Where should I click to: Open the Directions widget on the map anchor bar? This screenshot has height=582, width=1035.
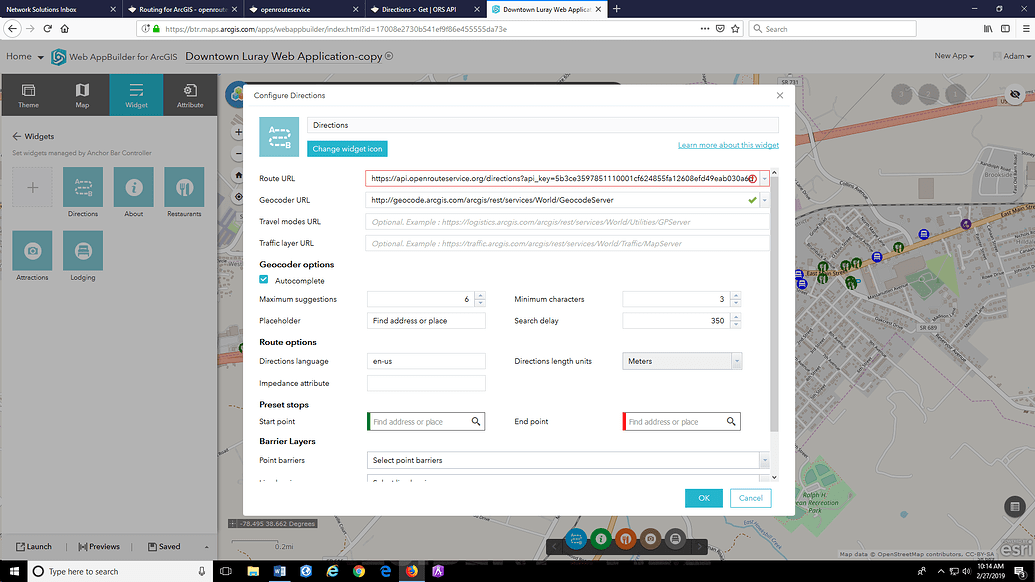tap(577, 539)
